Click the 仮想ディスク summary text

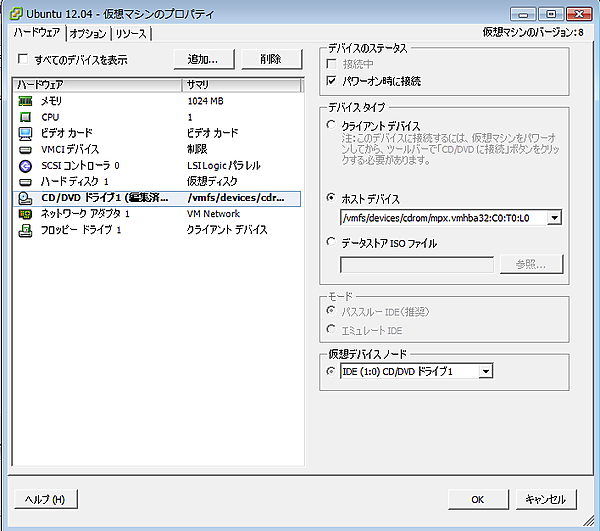pos(212,182)
